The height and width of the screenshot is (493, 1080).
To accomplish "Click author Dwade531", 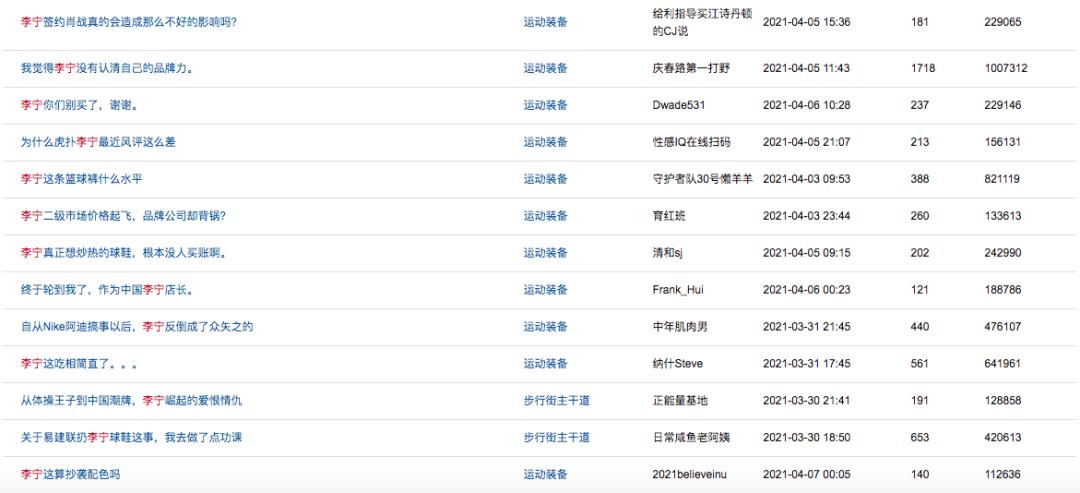I will click(x=678, y=105).
